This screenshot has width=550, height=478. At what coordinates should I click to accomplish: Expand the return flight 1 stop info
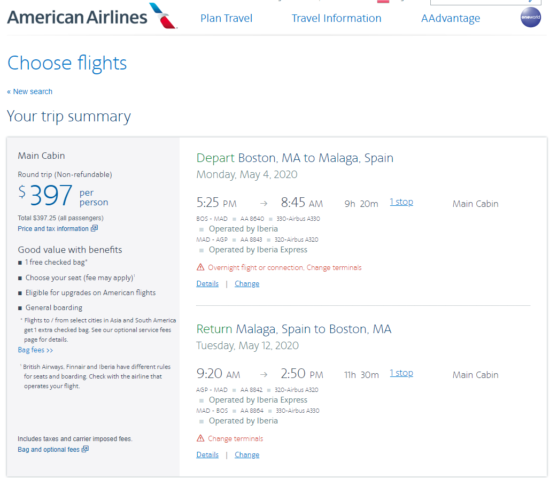[401, 373]
